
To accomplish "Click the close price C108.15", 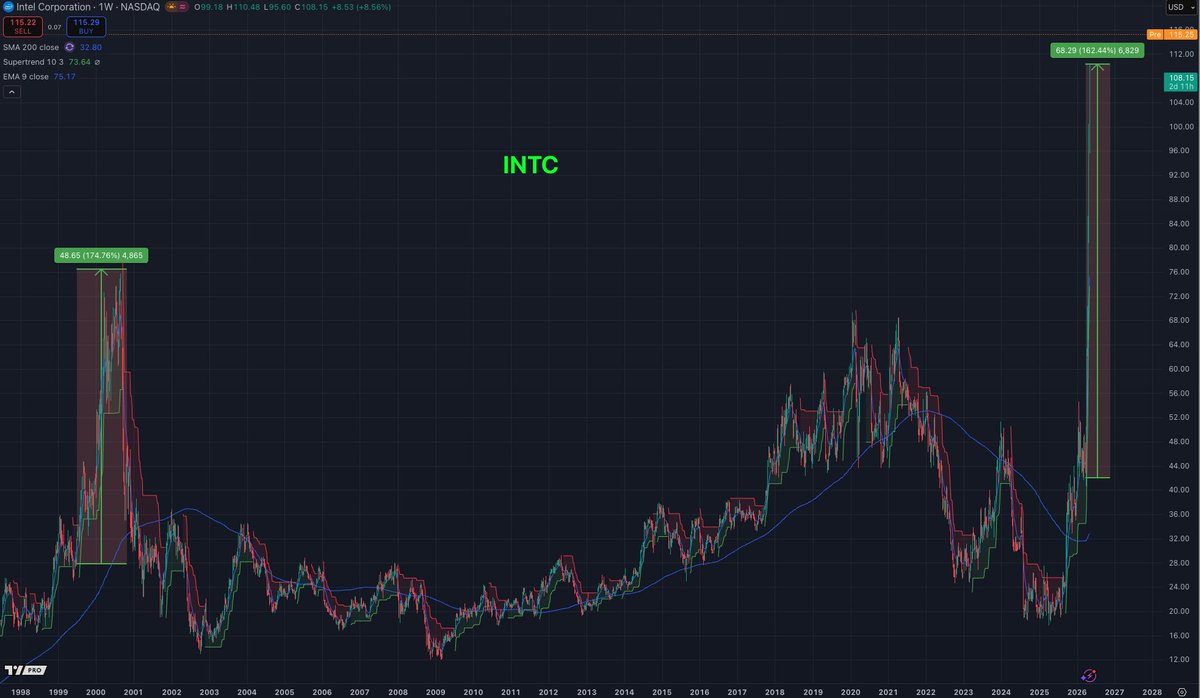I will coord(311,7).
